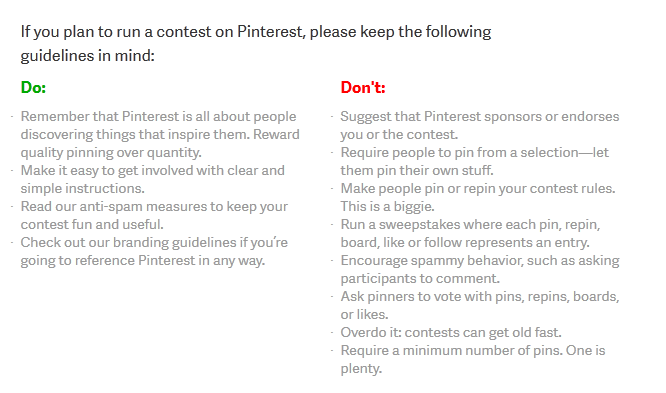The width and height of the screenshot is (666, 393).
Task: Click "Make it easy to get involved" guideline
Action: tap(152, 179)
